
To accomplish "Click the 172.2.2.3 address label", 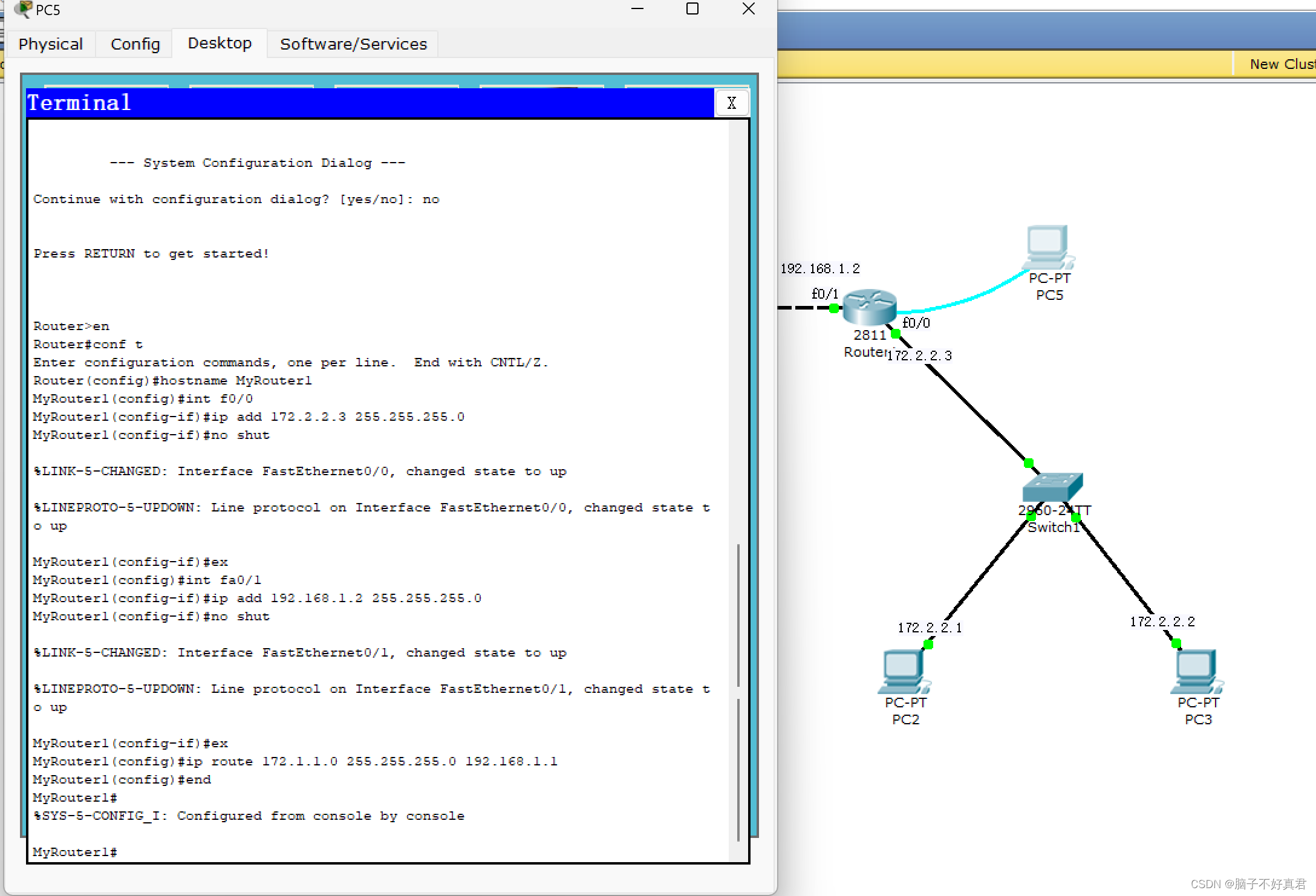I will coord(919,355).
